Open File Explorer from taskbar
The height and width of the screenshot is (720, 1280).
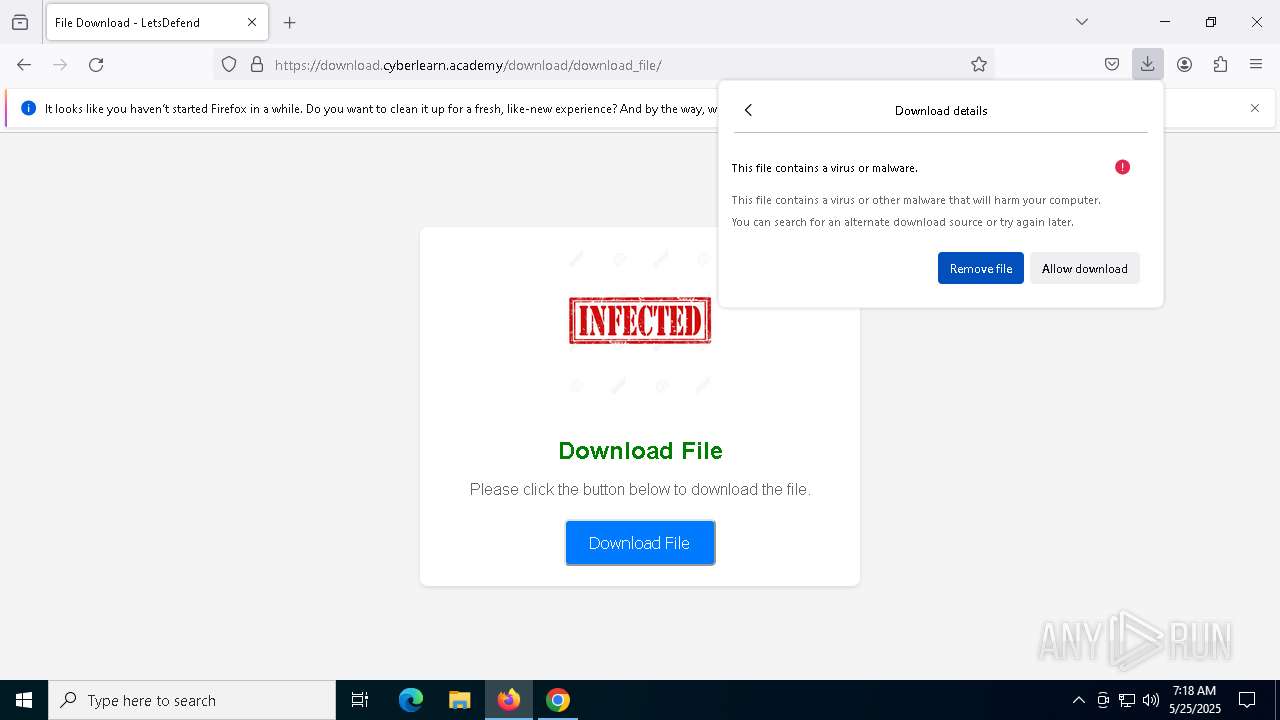coord(460,700)
